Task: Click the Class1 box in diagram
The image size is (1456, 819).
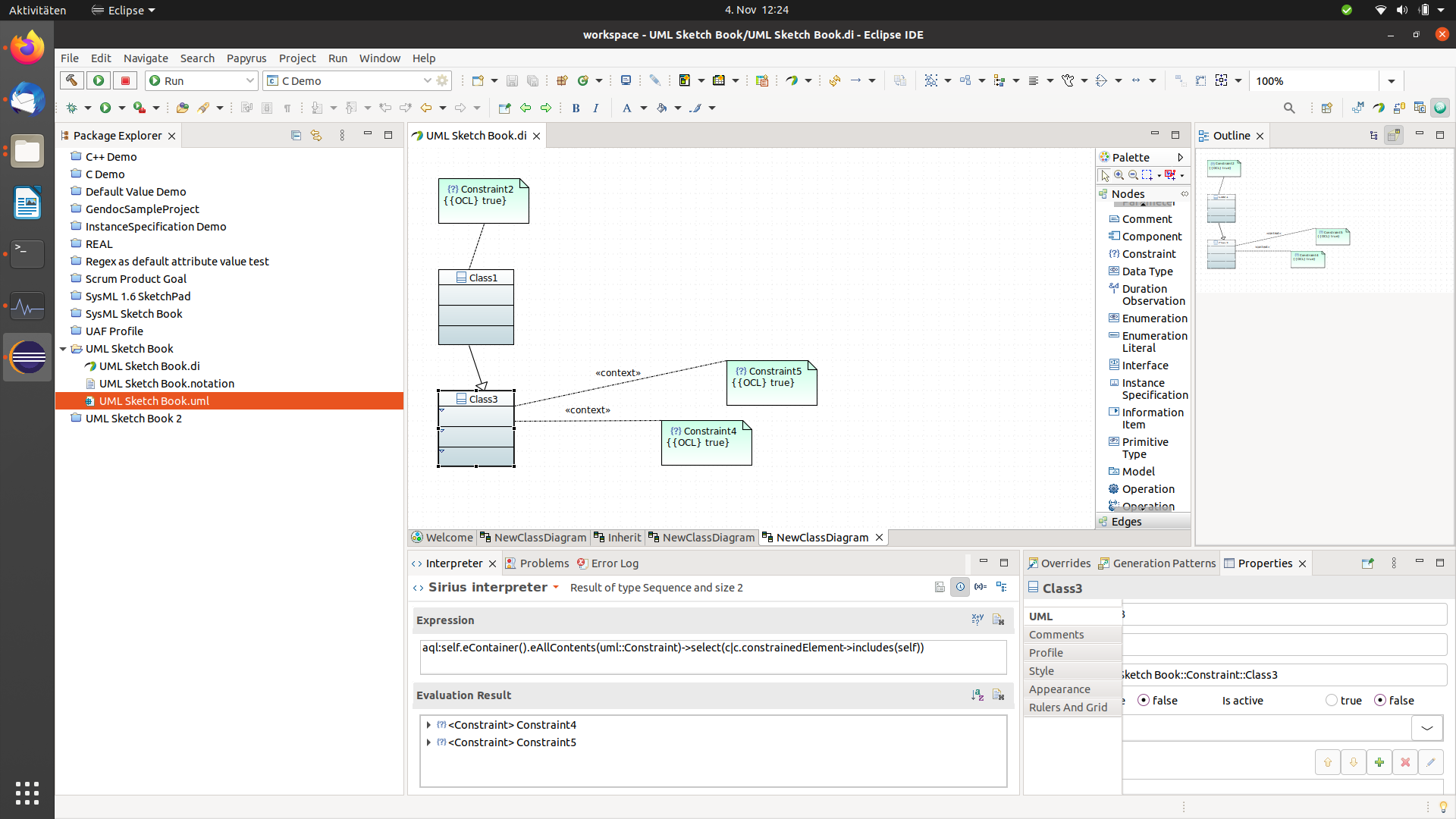Action: pos(476,307)
